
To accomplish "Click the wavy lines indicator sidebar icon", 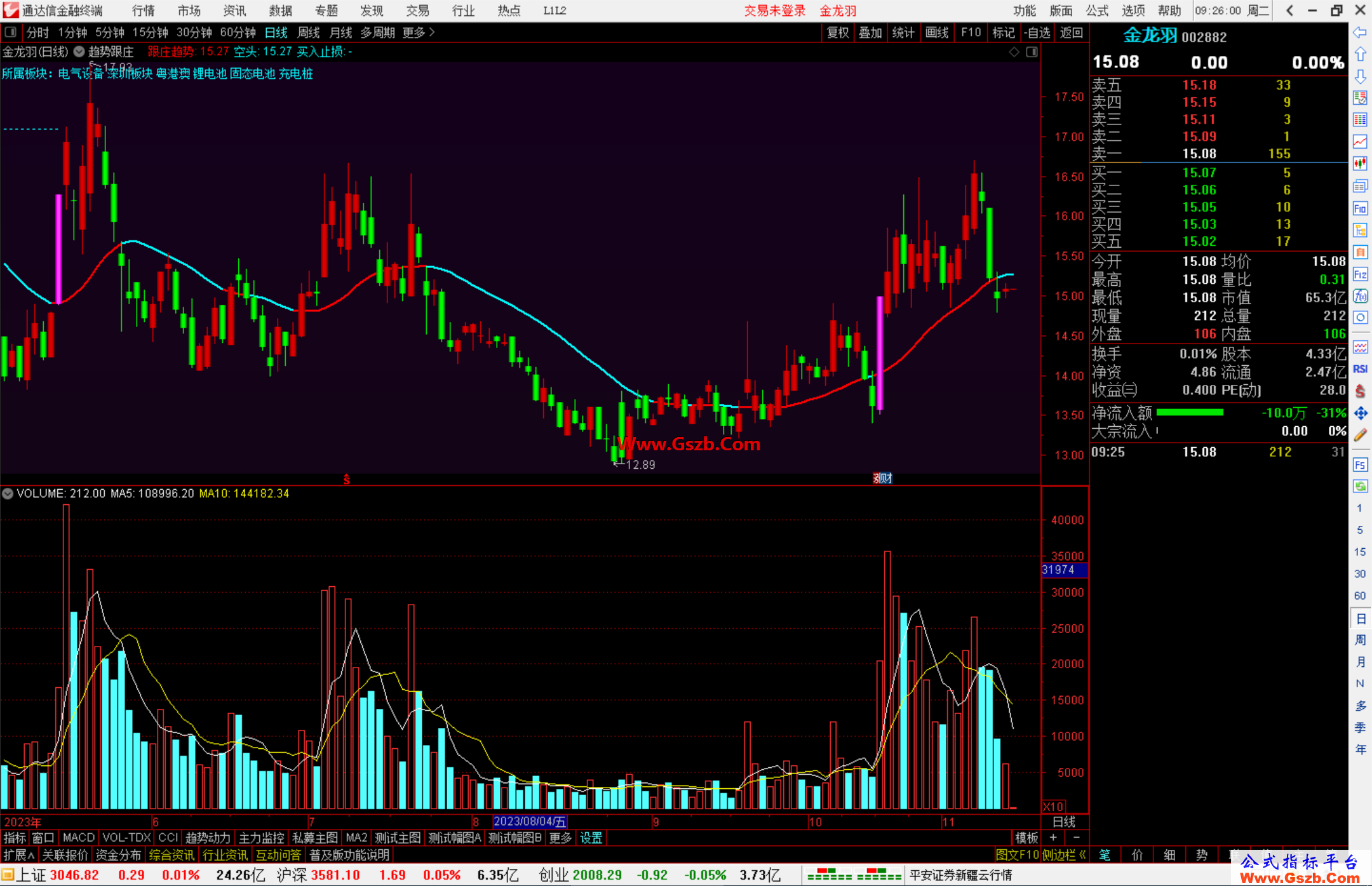I will coord(1360,347).
